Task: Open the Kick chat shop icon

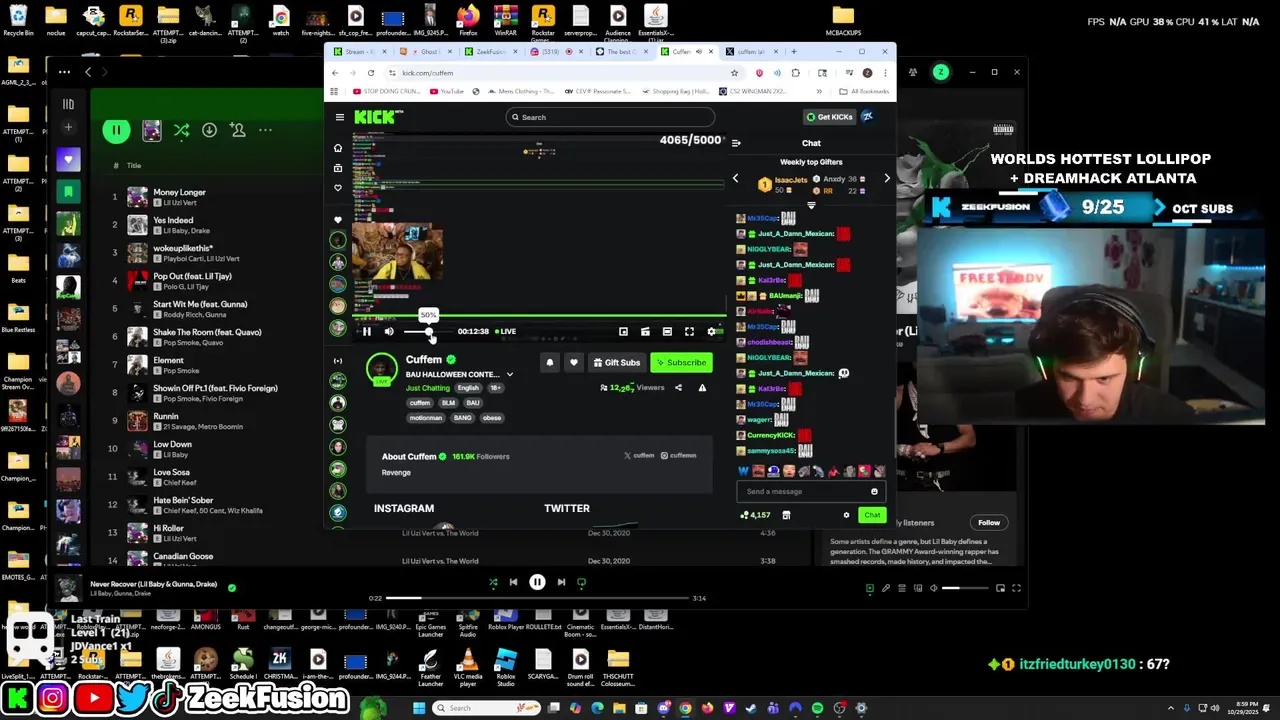Action: [x=786, y=515]
